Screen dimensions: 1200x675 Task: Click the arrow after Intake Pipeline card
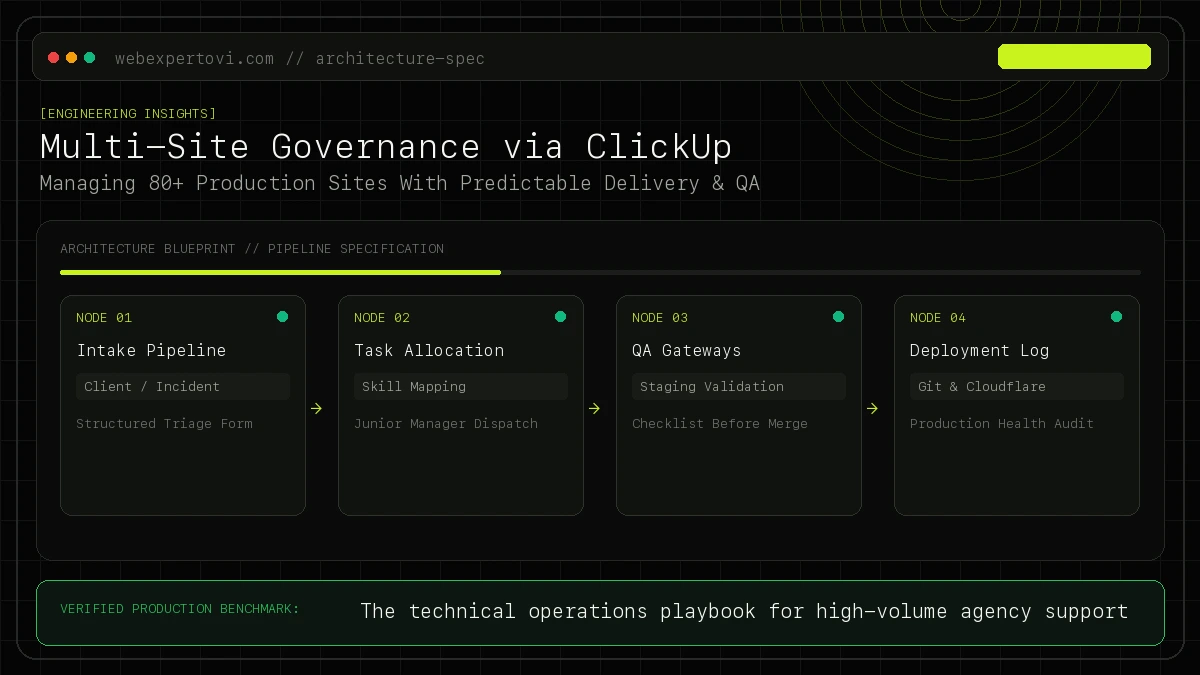click(x=316, y=408)
